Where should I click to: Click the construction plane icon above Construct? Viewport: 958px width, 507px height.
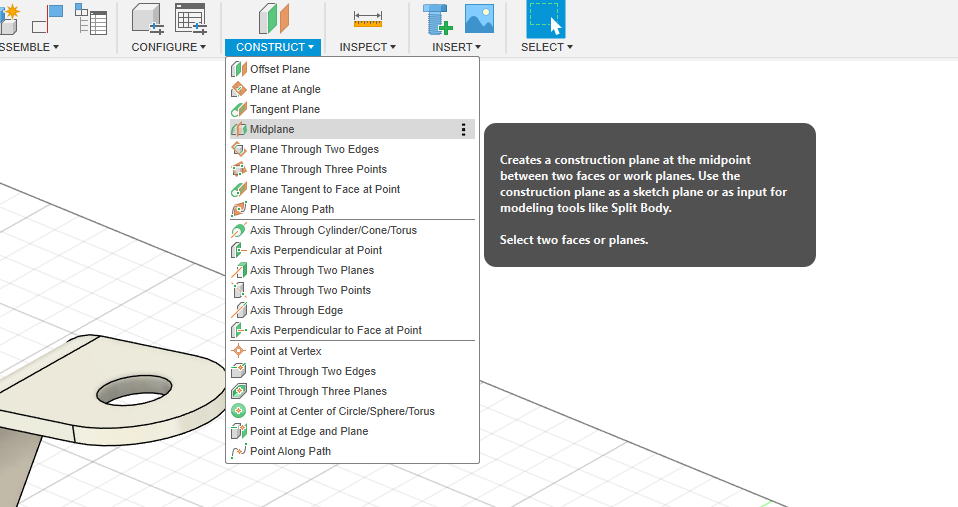click(x=273, y=19)
